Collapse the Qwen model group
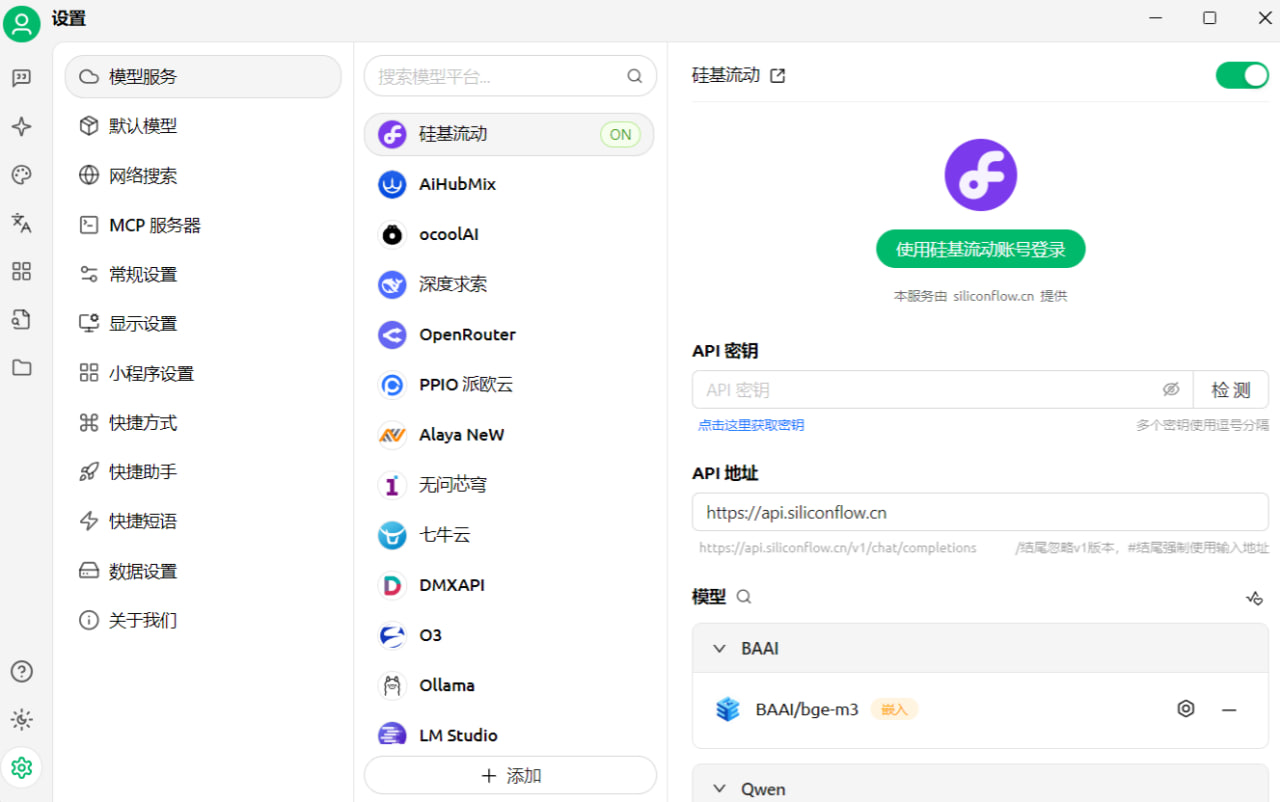Image resolution: width=1280 pixels, height=802 pixels. pos(719,790)
